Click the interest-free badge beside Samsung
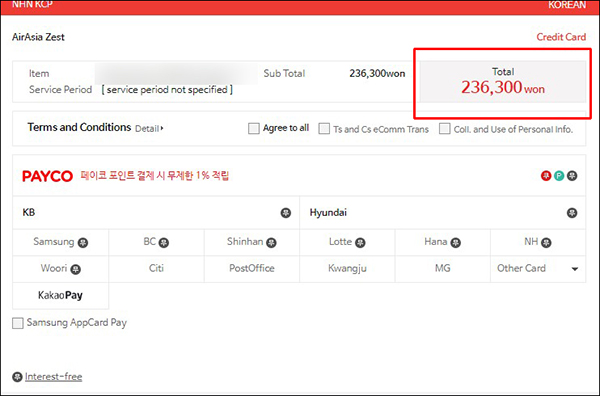 click(x=83, y=243)
